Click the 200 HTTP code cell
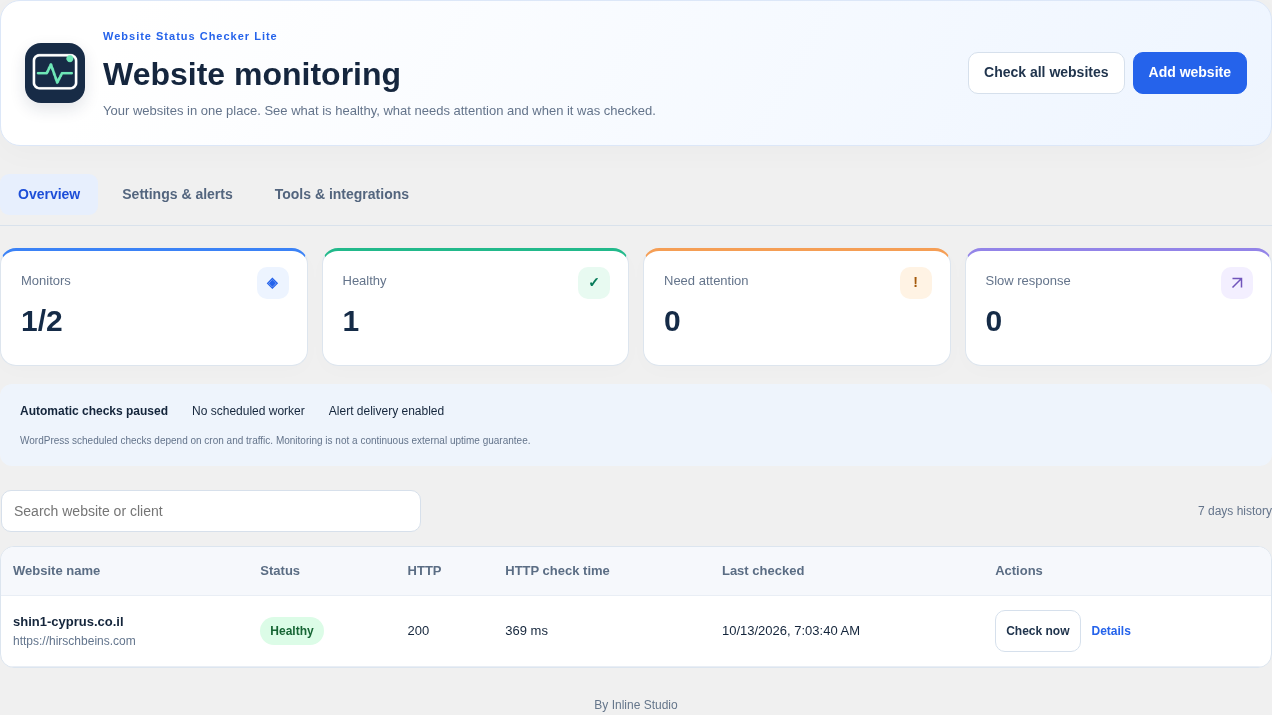The width and height of the screenshot is (1272, 715). click(x=418, y=631)
